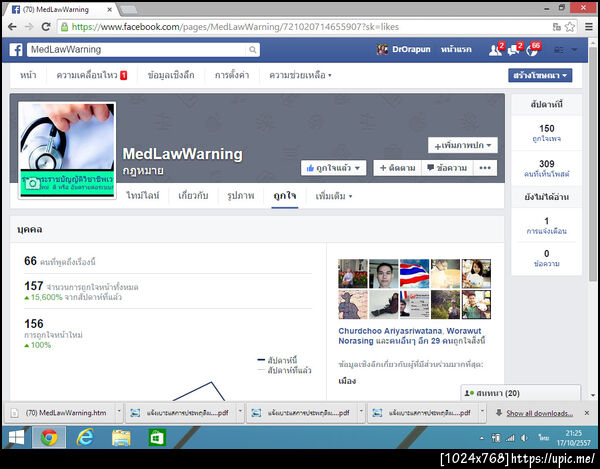600x469 pixels.
Task: Open the messages notification icon
Action: 514,50
